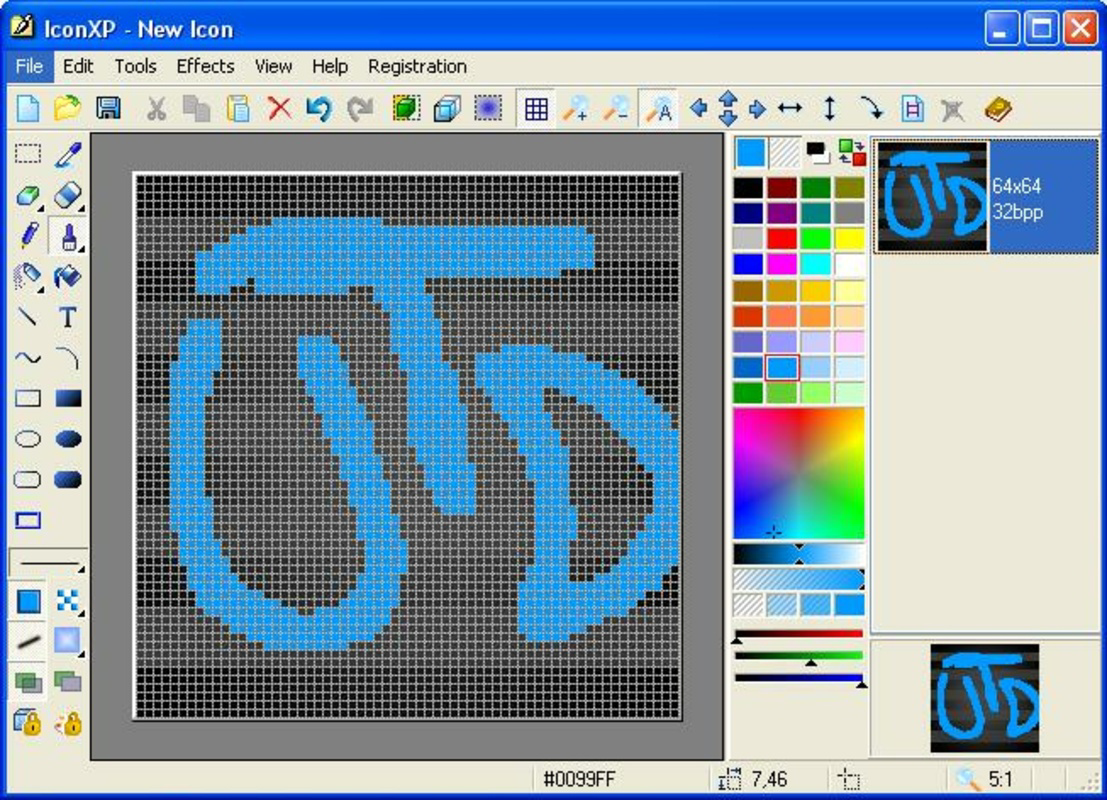Viewport: 1107px width, 800px height.
Task: Select the pencil tool
Action: (28, 235)
